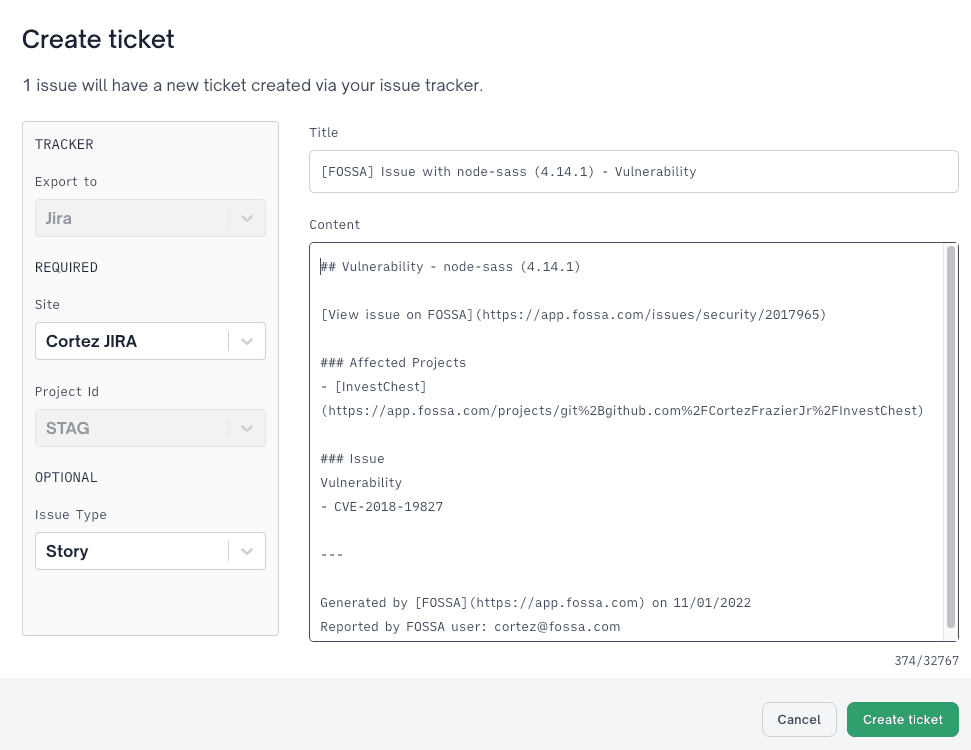The height and width of the screenshot is (750, 971).
Task: Open the Project Id dropdown showing STAG
Action: (150, 428)
